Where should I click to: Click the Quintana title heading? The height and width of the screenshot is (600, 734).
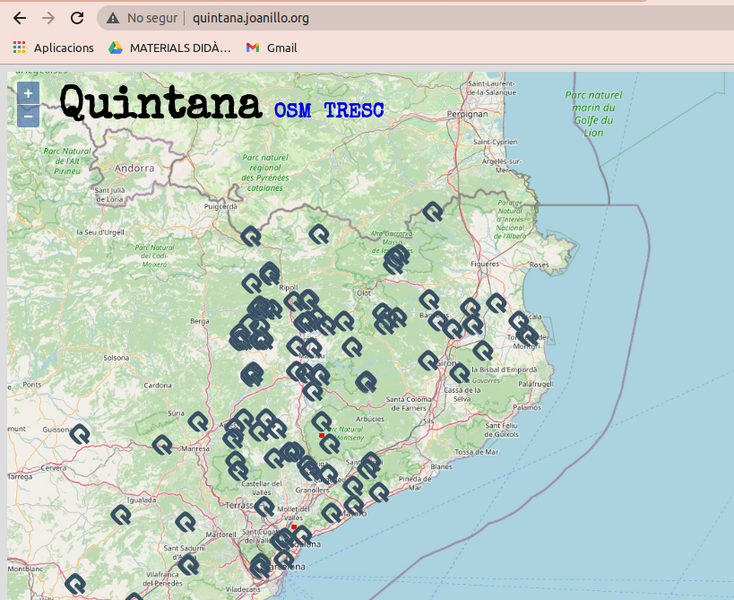pyautogui.click(x=162, y=101)
